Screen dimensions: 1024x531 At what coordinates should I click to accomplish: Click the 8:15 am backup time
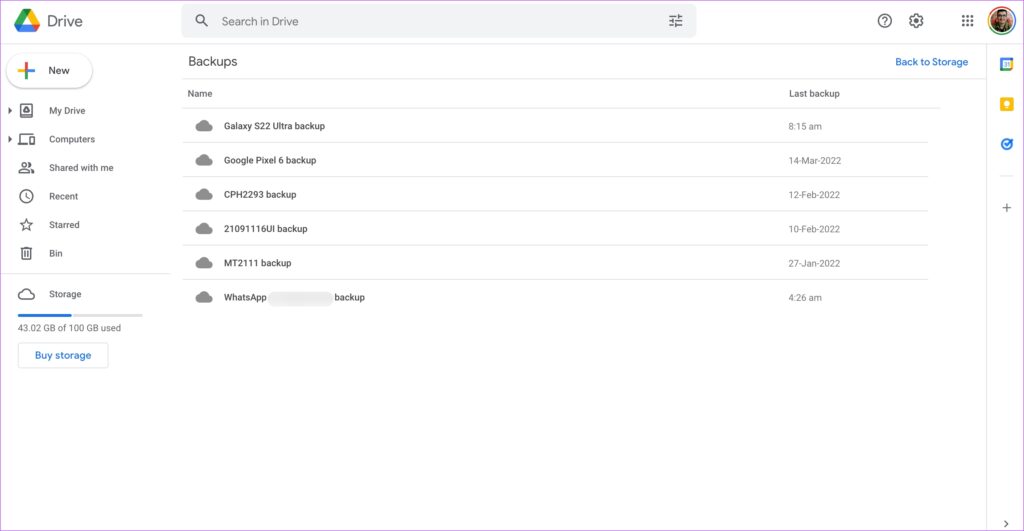click(805, 126)
